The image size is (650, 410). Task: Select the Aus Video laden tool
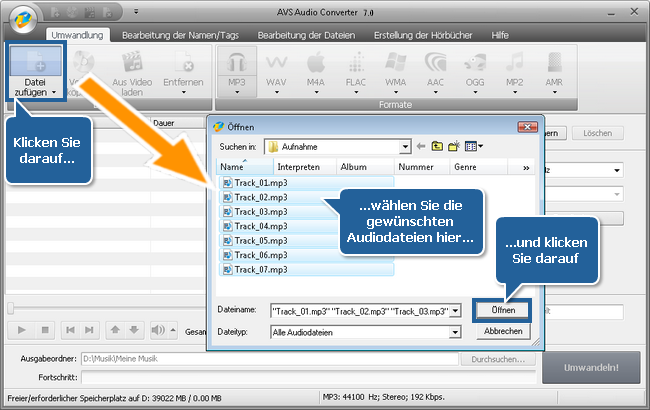[132, 73]
